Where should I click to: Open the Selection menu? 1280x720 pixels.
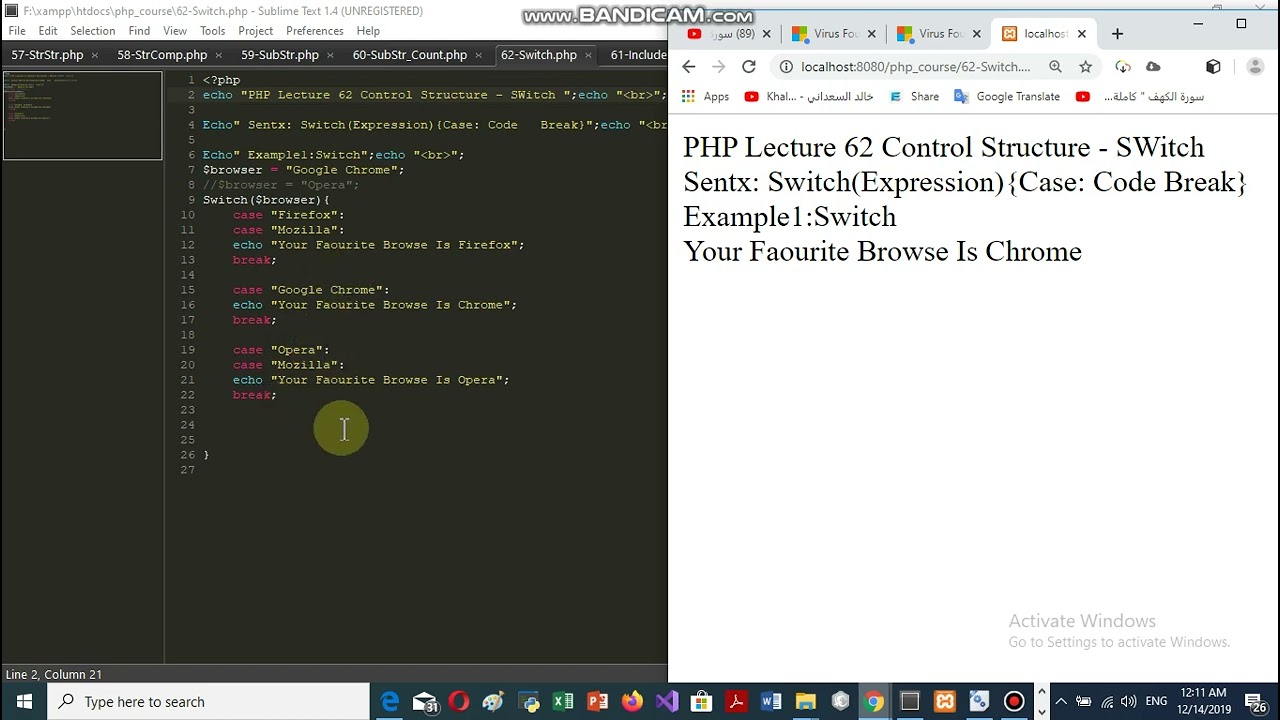pyautogui.click(x=93, y=31)
